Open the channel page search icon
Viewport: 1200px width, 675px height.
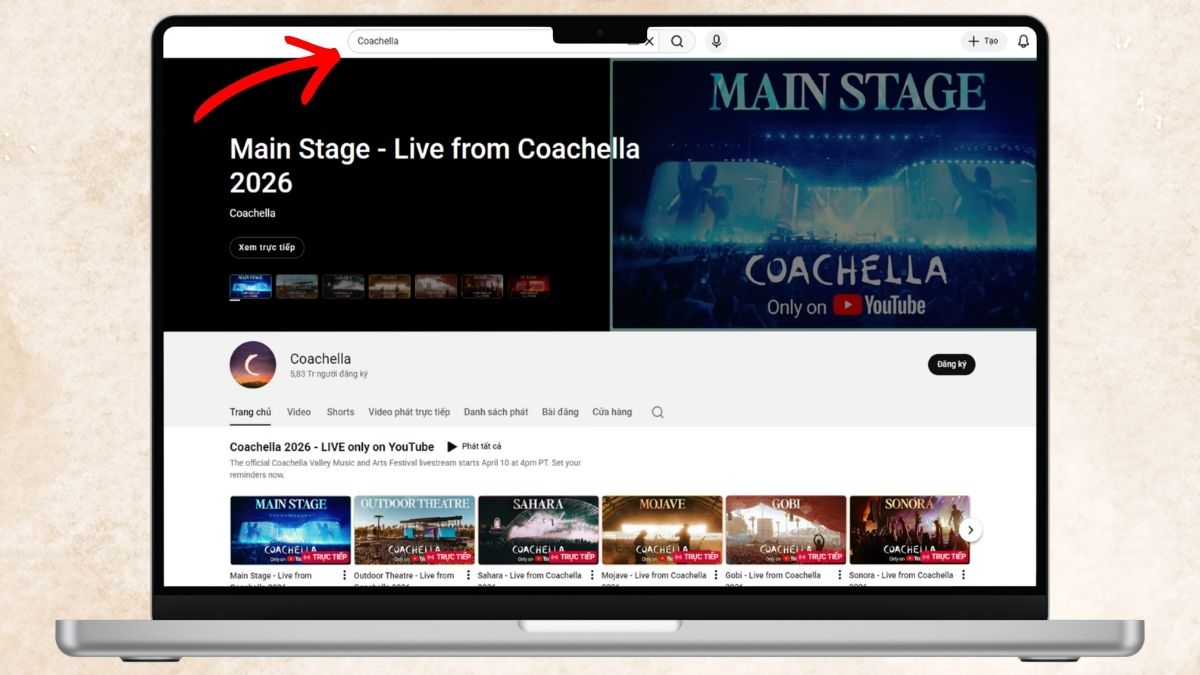pyautogui.click(x=657, y=412)
